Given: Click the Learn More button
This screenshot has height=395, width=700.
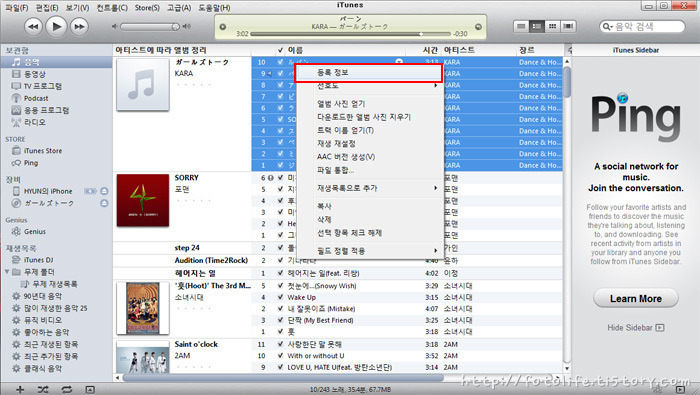Looking at the screenshot, I should click(636, 299).
